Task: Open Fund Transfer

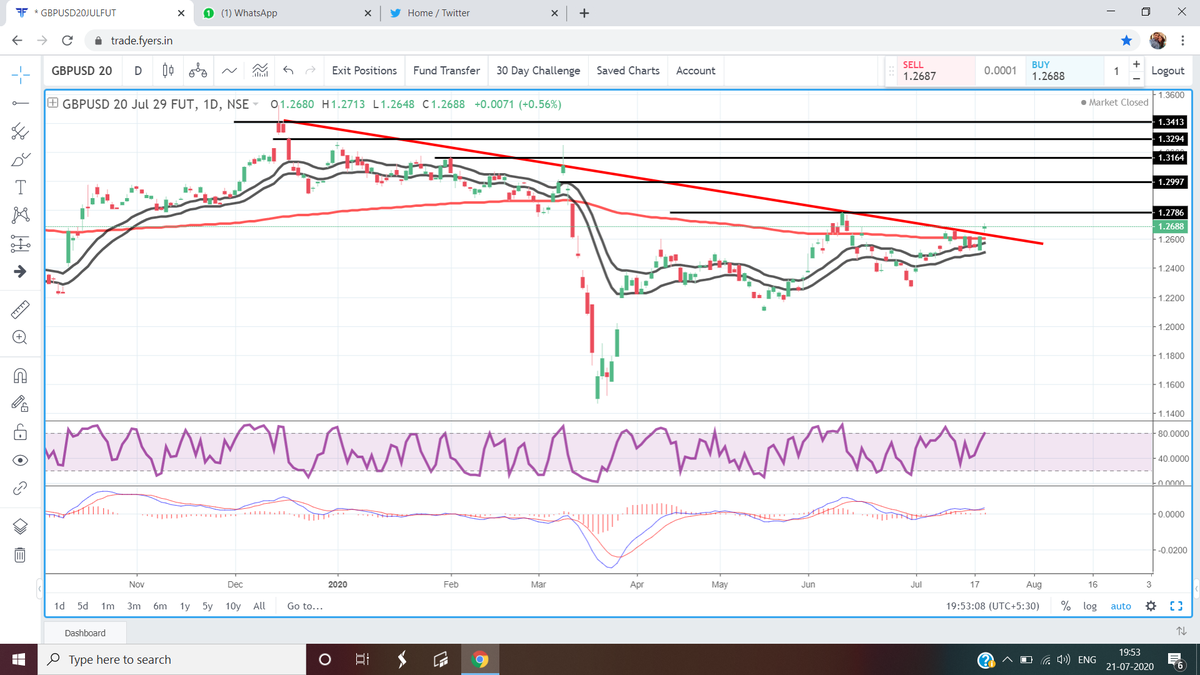Action: point(446,71)
